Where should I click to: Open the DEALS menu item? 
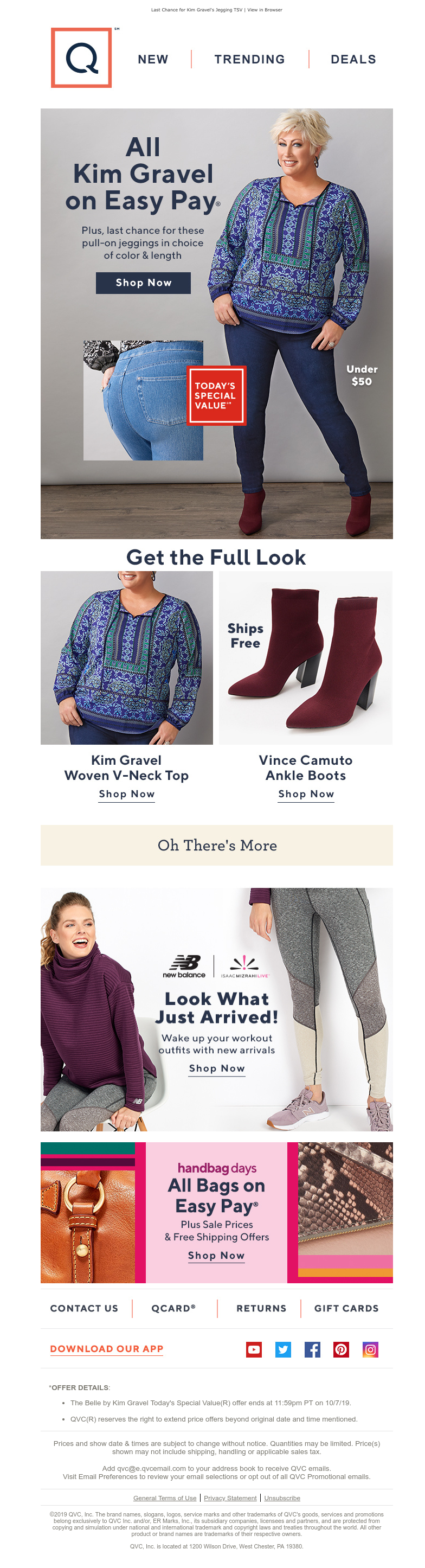point(353,59)
